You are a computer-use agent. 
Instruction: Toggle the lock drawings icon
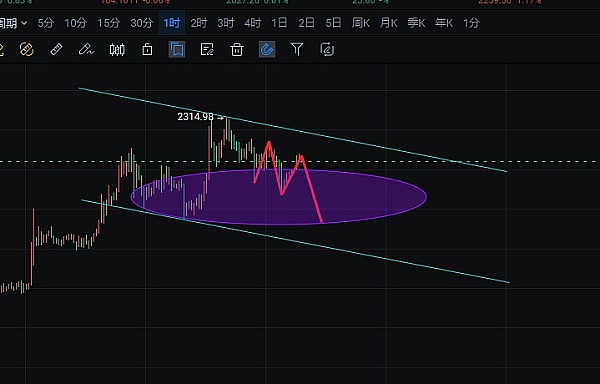point(147,50)
